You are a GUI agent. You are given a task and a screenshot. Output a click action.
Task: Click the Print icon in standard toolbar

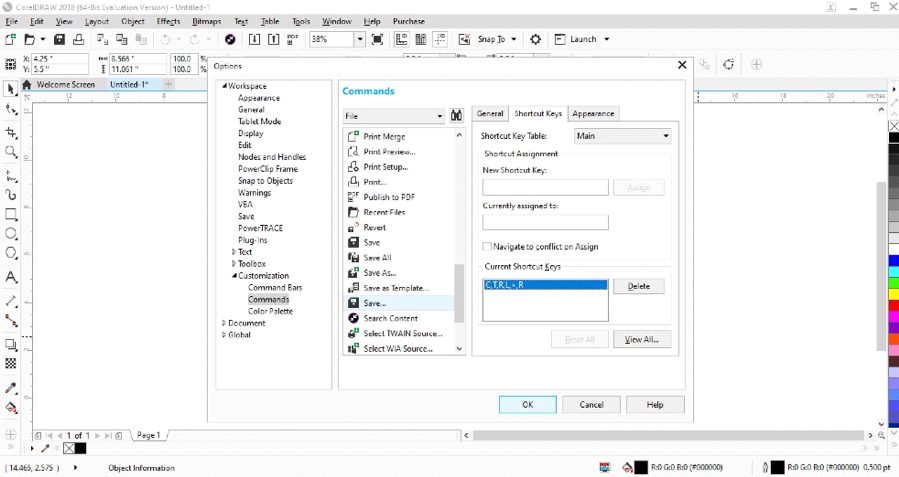79,39
